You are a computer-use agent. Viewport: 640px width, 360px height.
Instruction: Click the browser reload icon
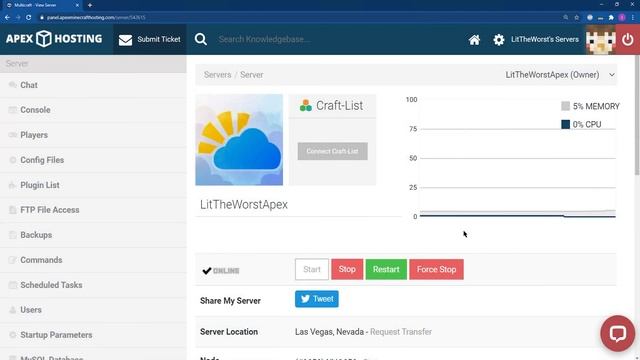[x=28, y=17]
